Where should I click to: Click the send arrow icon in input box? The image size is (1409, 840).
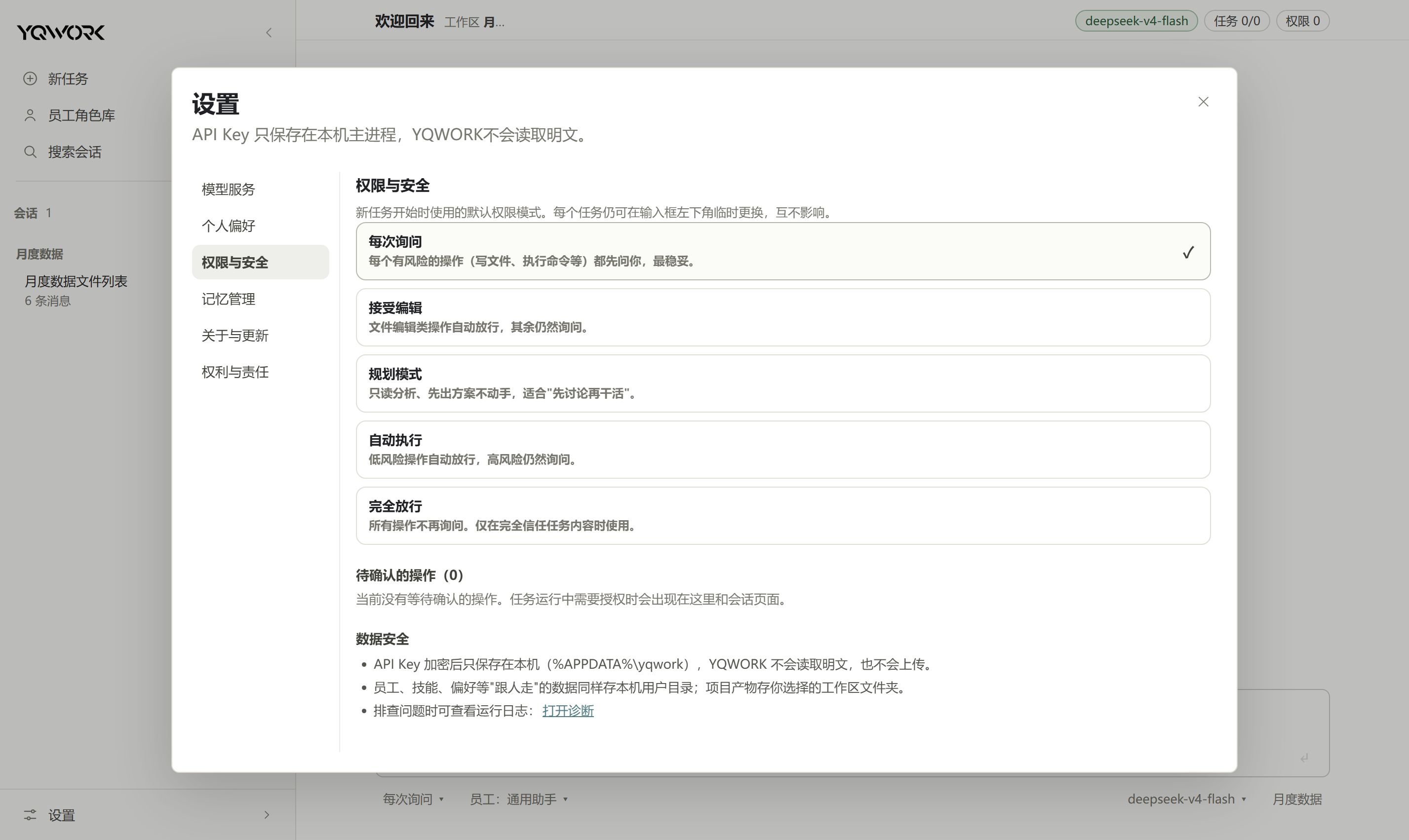coord(1304,758)
